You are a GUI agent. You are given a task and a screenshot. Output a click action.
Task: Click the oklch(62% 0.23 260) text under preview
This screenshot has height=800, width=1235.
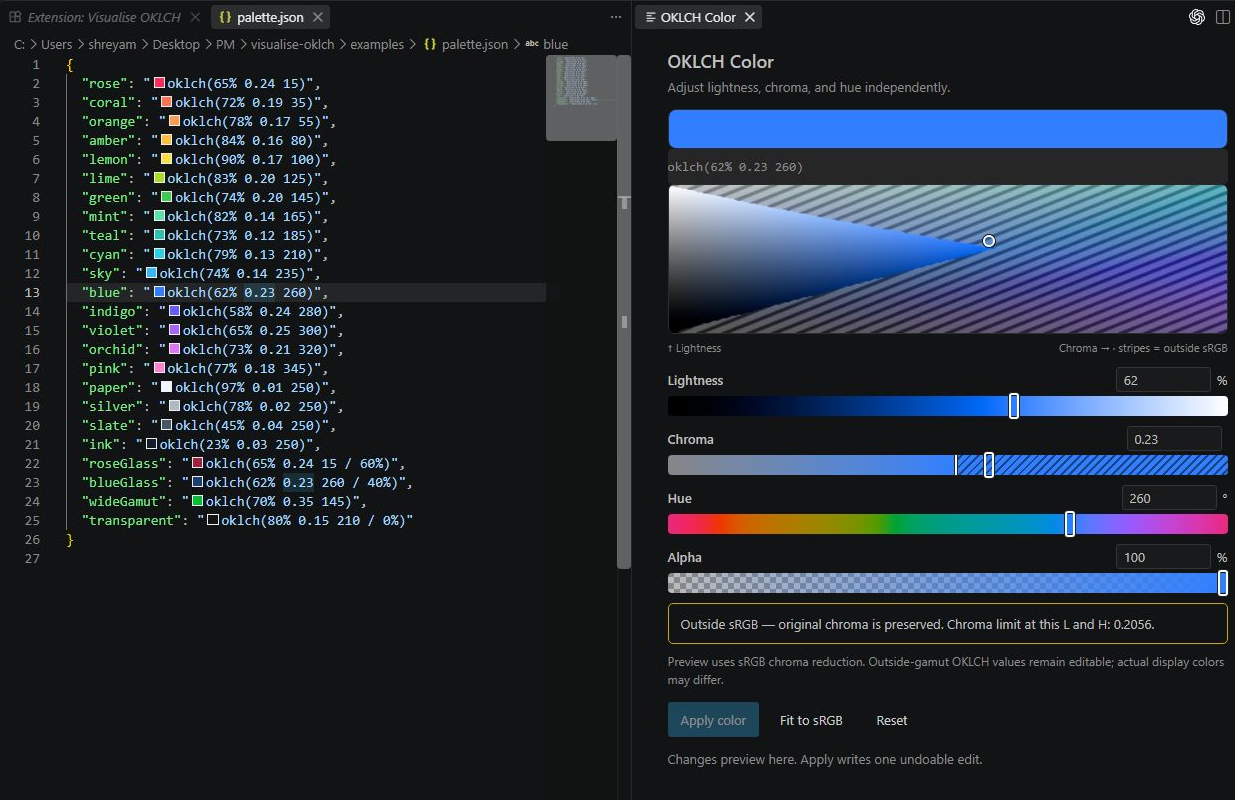tap(735, 167)
